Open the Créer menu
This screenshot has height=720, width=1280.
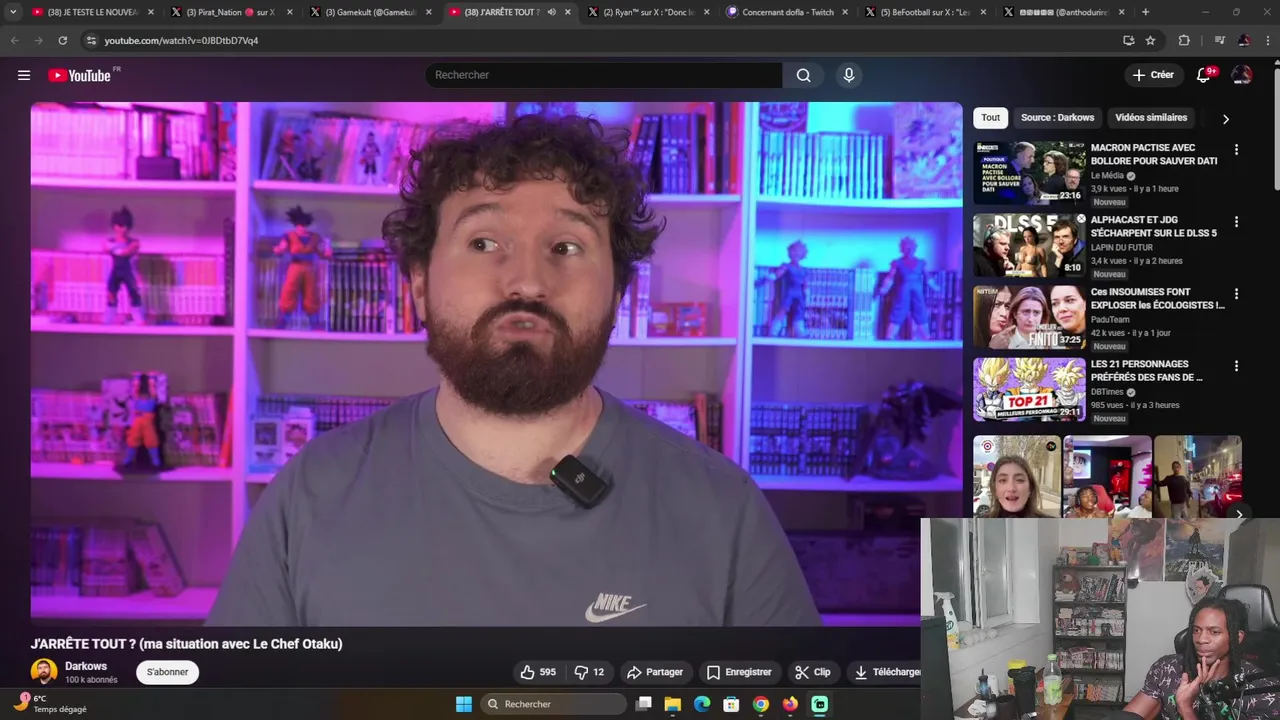pos(1152,75)
